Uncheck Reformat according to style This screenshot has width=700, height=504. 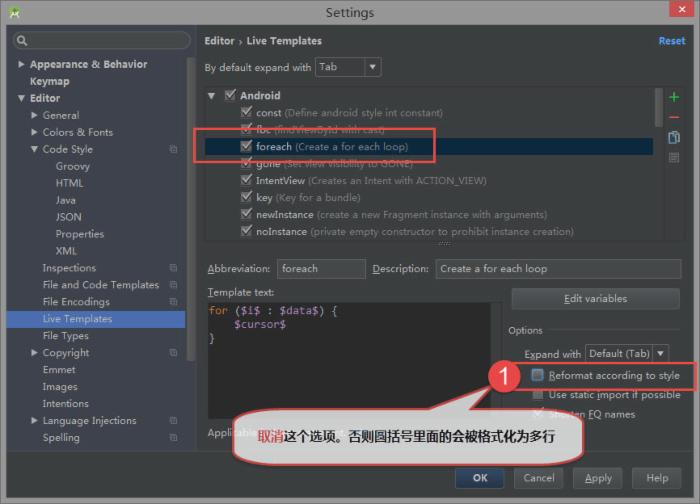click(538, 376)
